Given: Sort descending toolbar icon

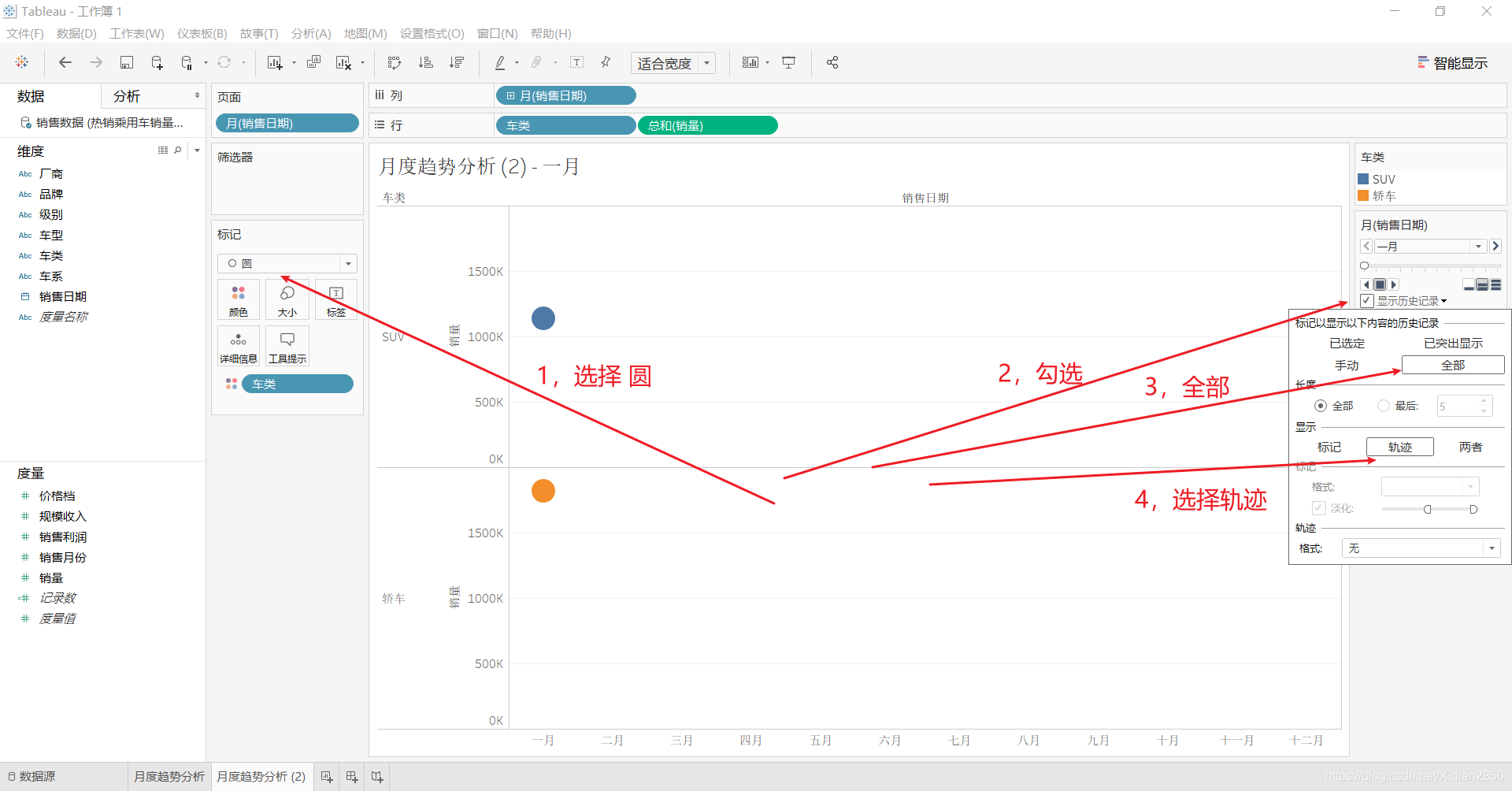Looking at the screenshot, I should [x=457, y=62].
